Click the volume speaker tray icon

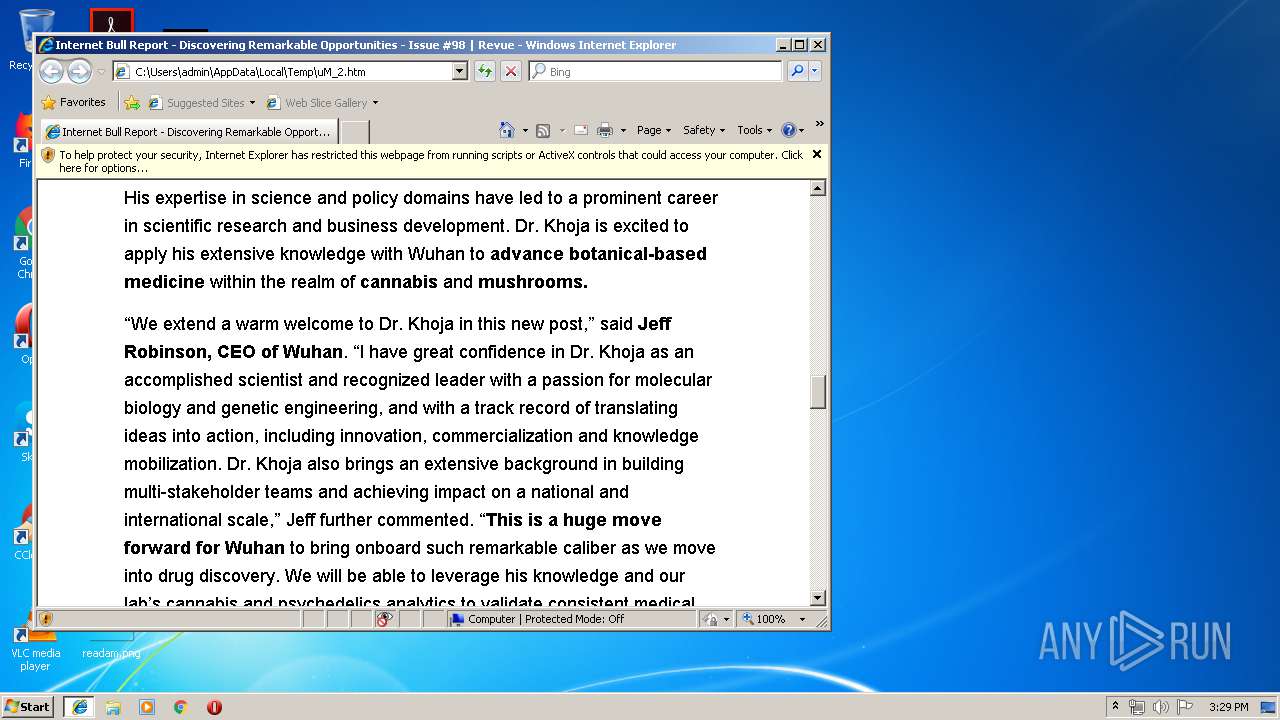coord(1161,707)
